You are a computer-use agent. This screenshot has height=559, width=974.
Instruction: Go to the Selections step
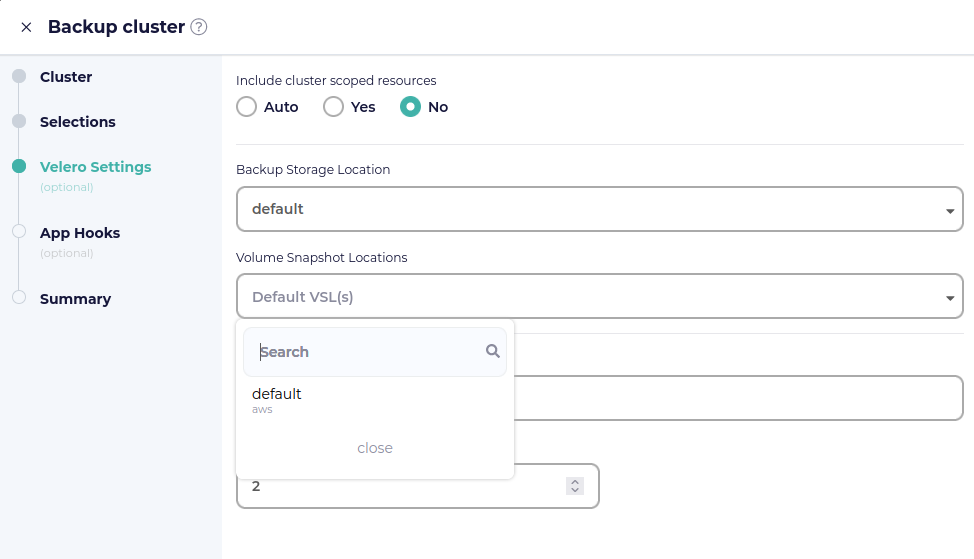[78, 122]
